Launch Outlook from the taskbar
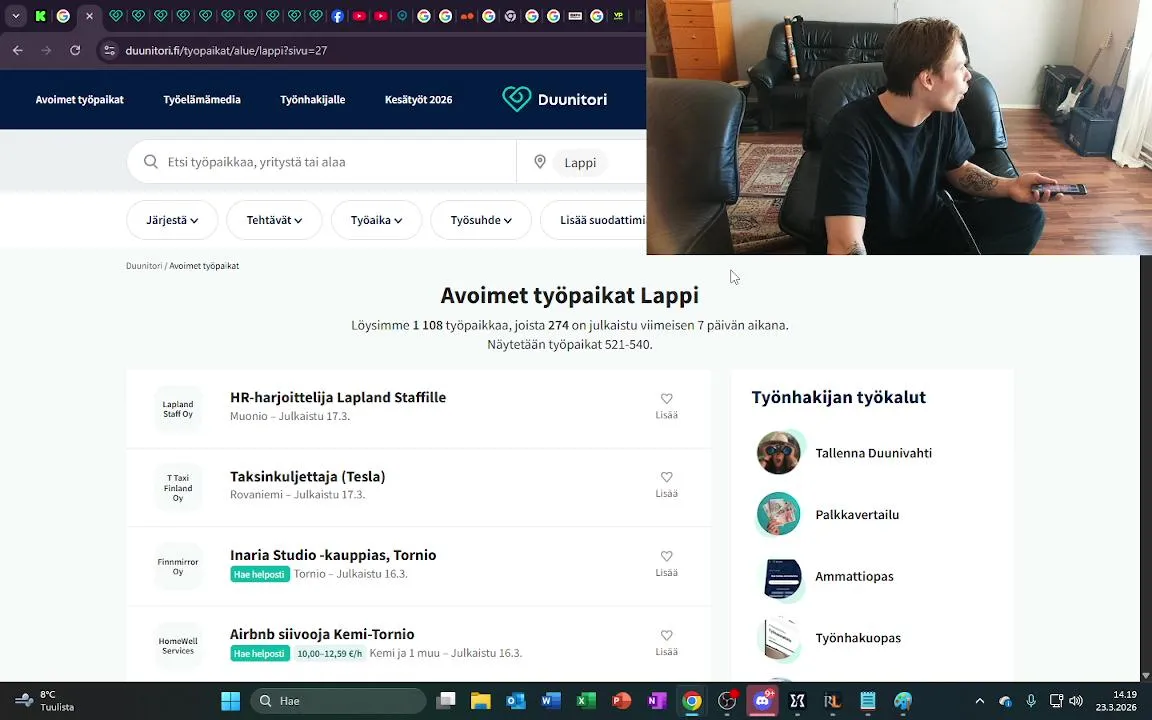1152x720 pixels. point(516,701)
